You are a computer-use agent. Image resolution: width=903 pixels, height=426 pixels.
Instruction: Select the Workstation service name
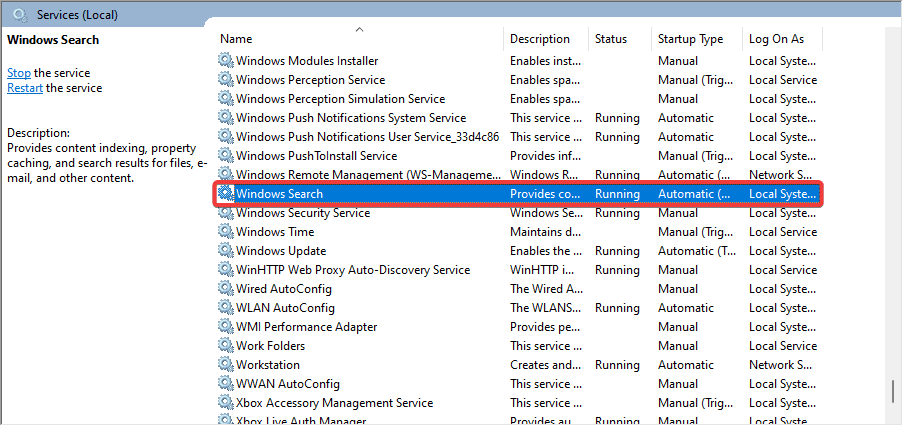(268, 364)
